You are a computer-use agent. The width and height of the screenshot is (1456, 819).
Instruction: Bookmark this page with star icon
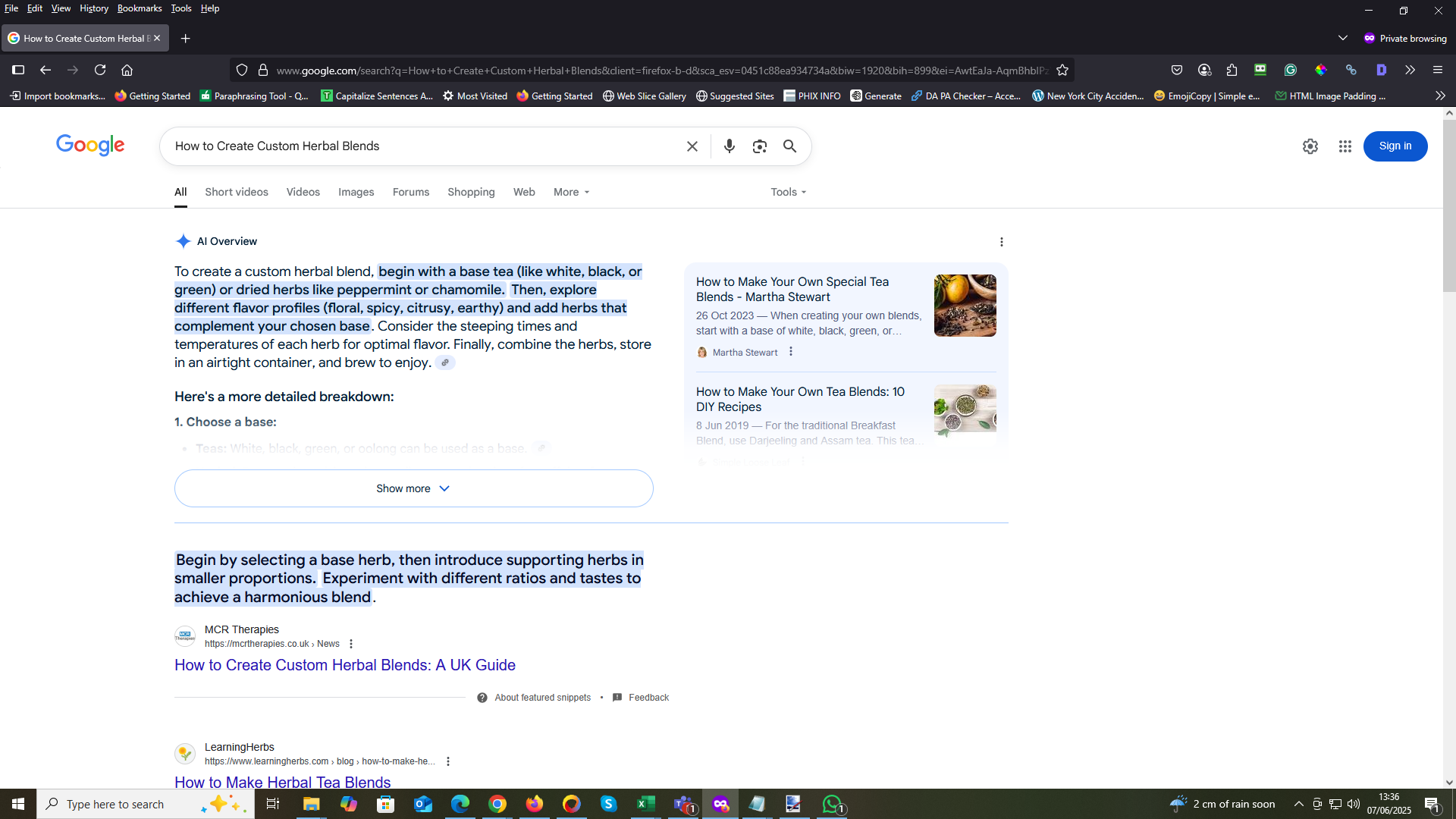click(x=1062, y=70)
